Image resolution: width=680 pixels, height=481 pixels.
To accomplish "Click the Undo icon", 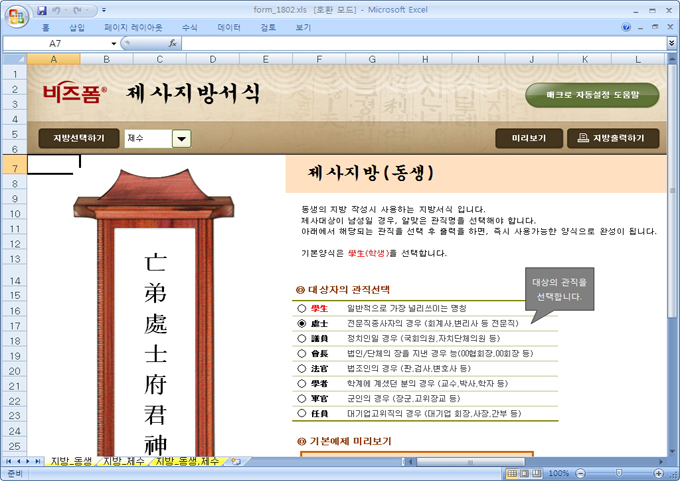I will point(56,10).
